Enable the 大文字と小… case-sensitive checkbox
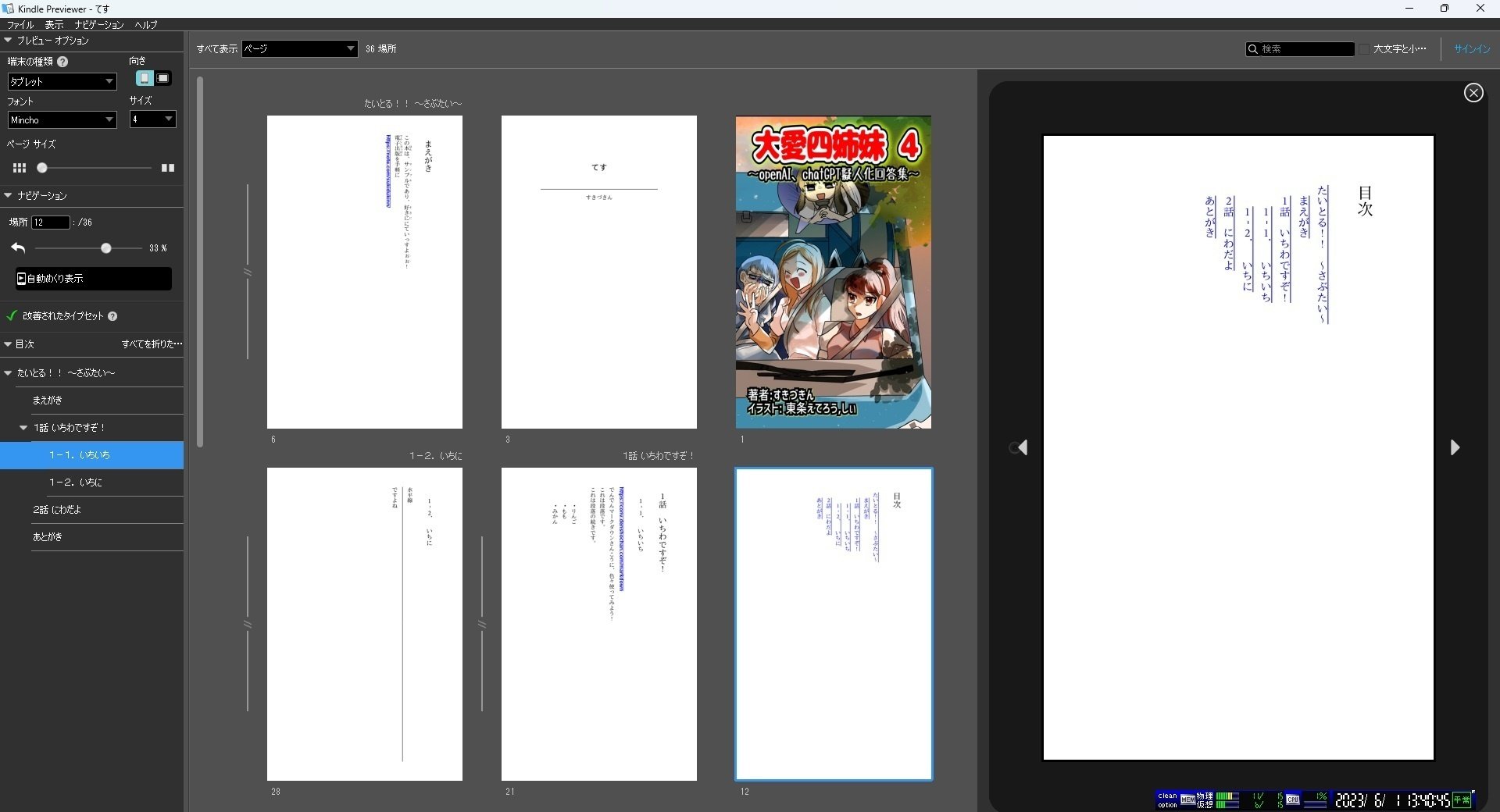The height and width of the screenshot is (812, 1500). (1362, 48)
